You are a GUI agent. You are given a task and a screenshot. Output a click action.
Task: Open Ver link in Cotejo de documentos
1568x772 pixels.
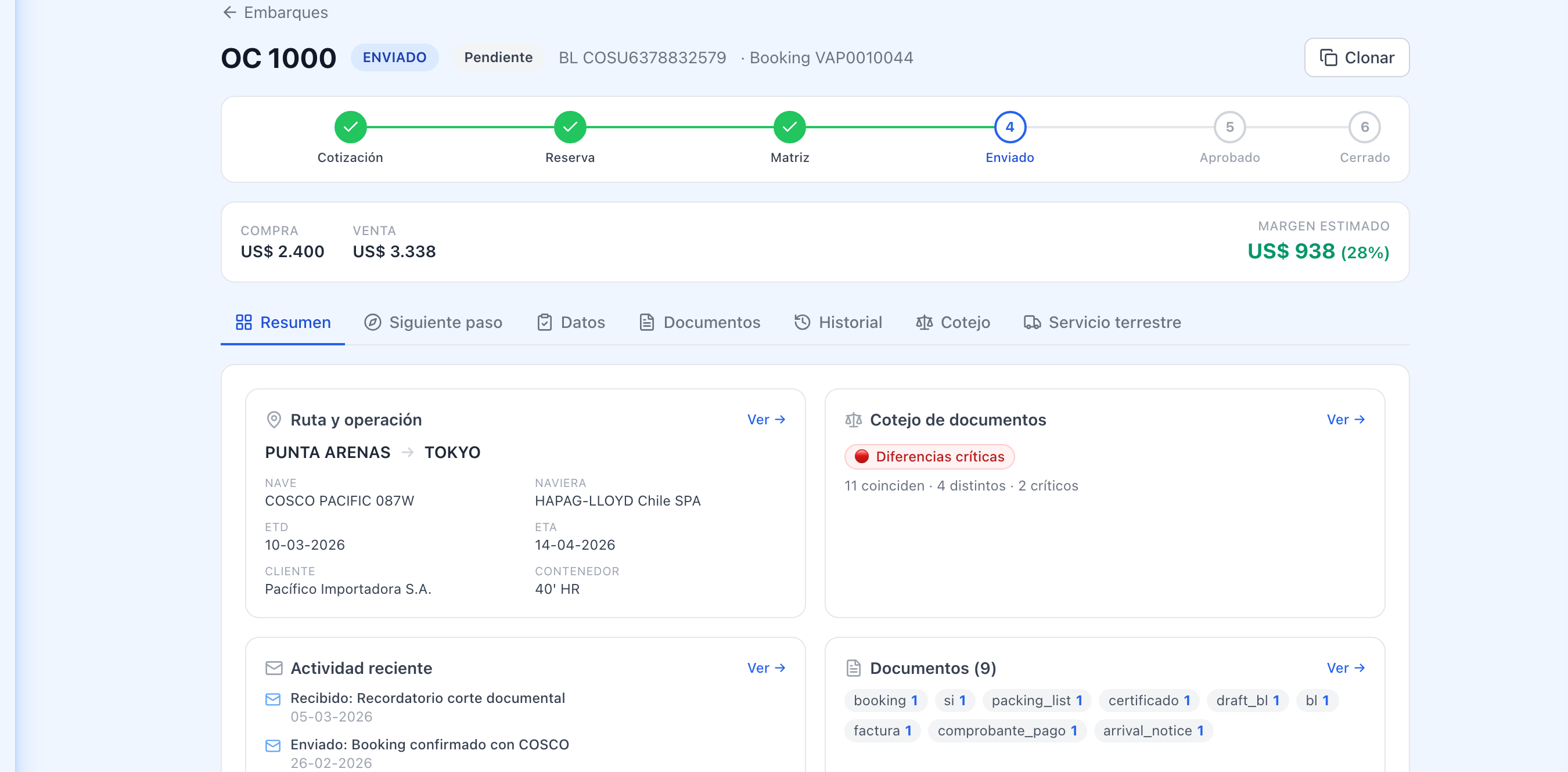pyautogui.click(x=1346, y=420)
